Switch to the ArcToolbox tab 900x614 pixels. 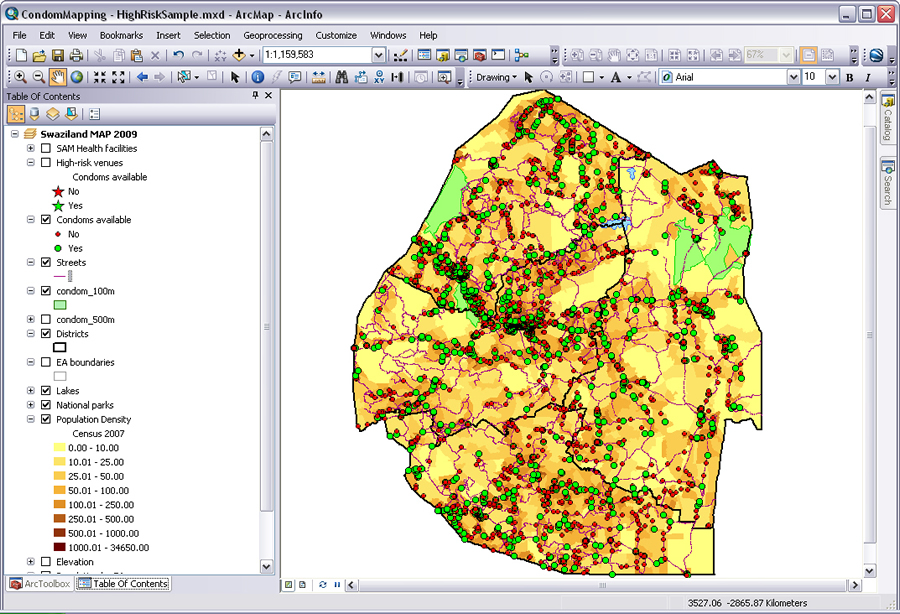pyautogui.click(x=40, y=583)
